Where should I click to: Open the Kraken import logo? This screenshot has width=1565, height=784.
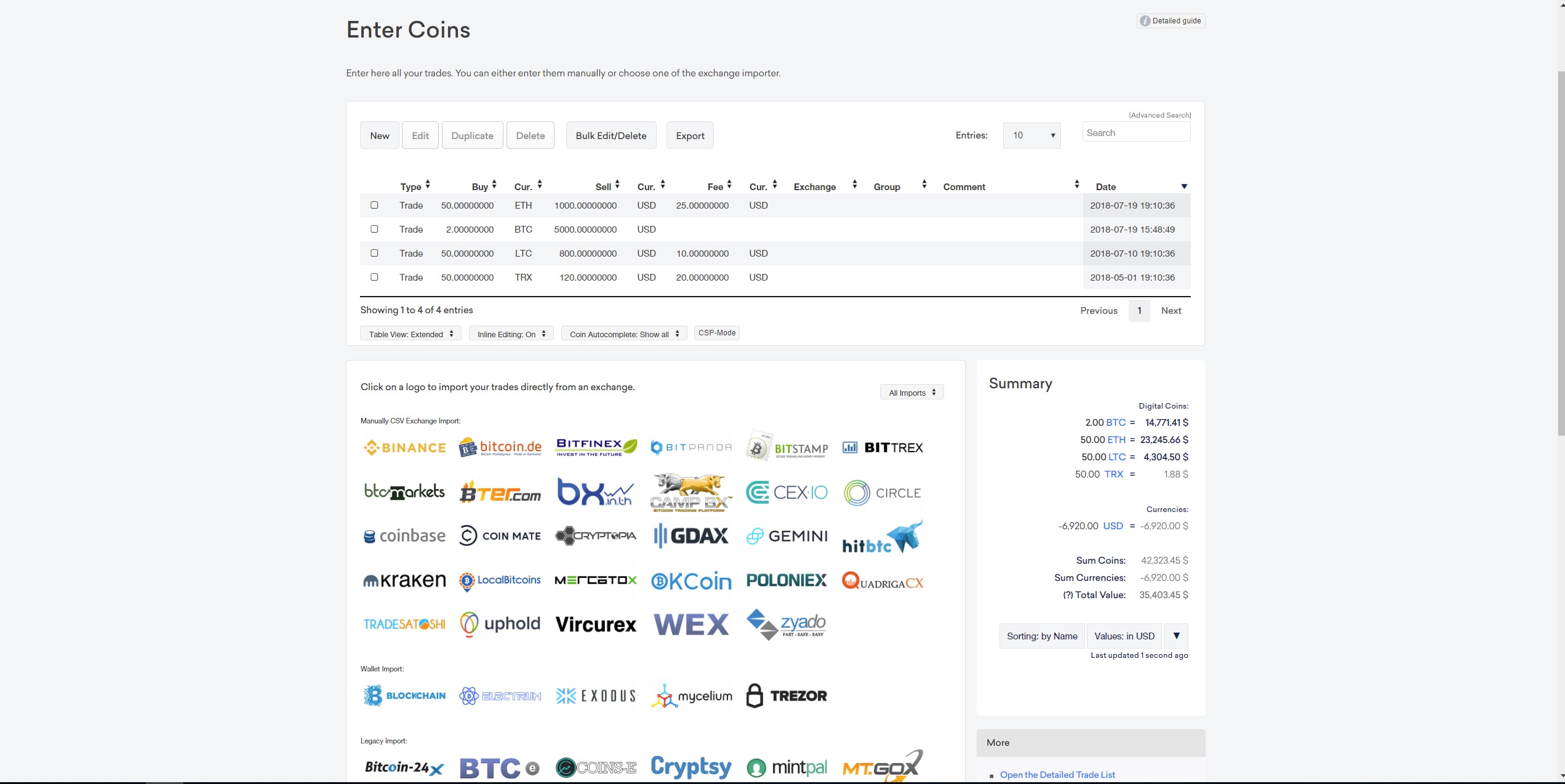[x=404, y=580]
